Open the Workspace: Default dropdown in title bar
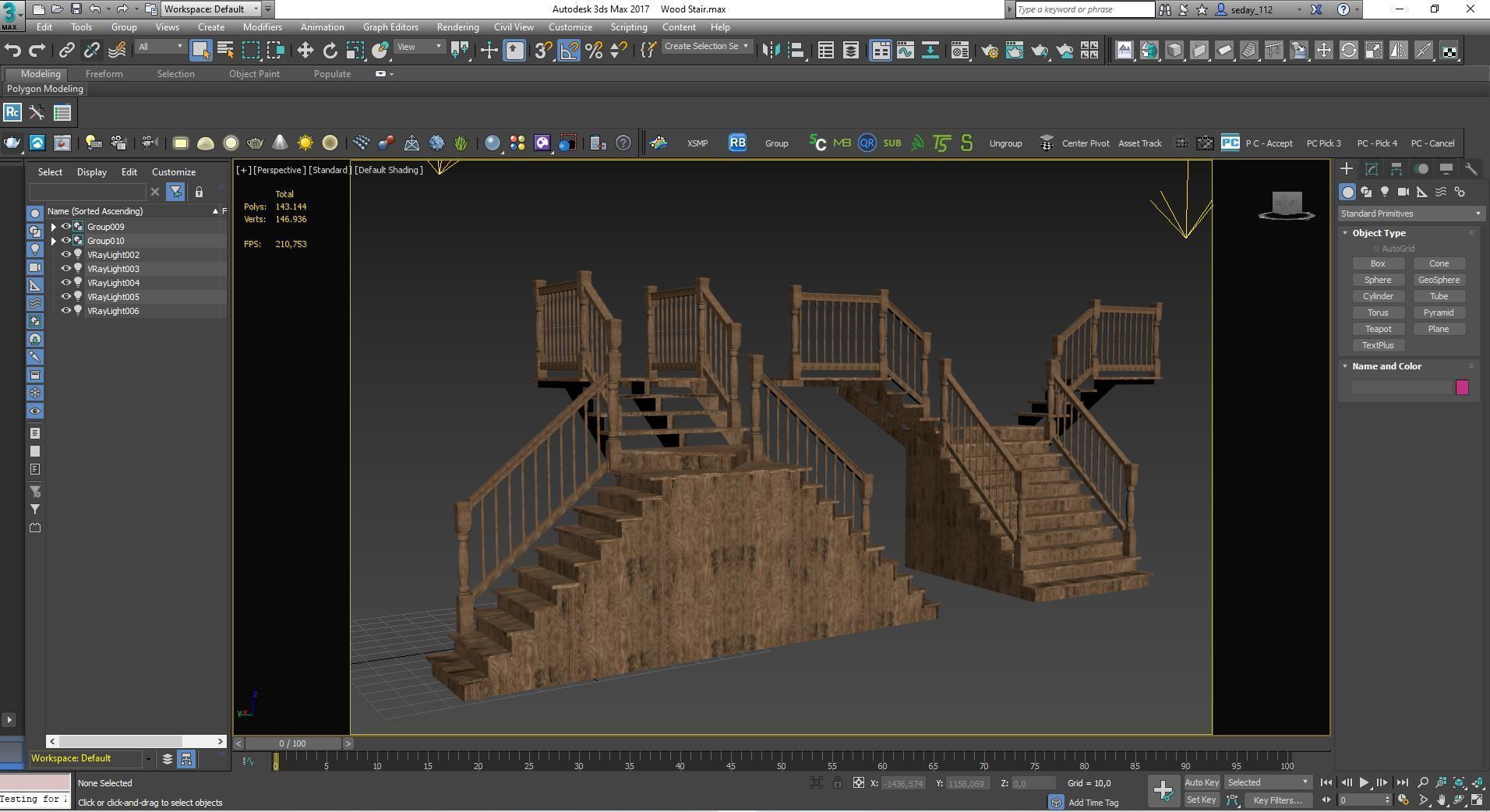Screen dimensions: 1490x812 210,9
